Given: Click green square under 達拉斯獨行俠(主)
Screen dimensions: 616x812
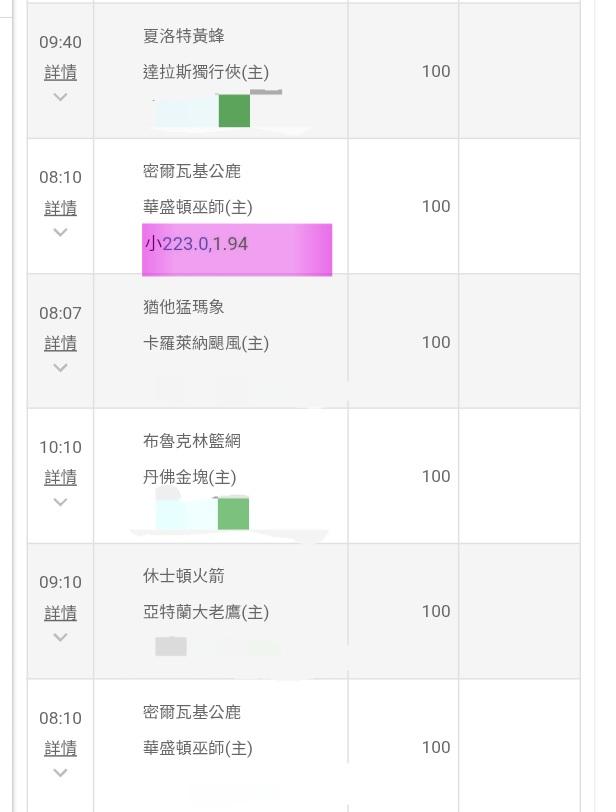Looking at the screenshot, I should point(234,111).
